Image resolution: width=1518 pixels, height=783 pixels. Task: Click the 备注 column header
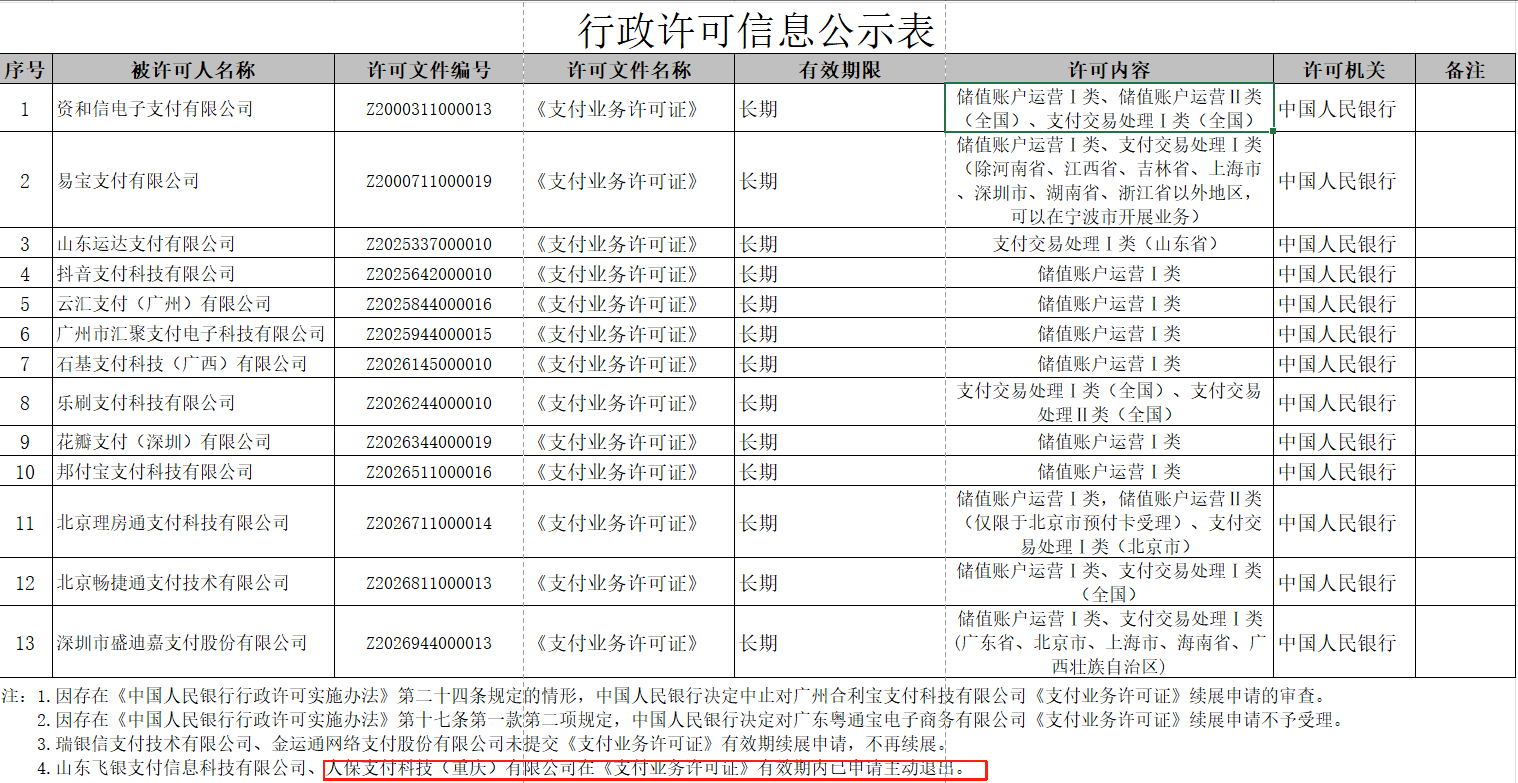[x=1466, y=69]
